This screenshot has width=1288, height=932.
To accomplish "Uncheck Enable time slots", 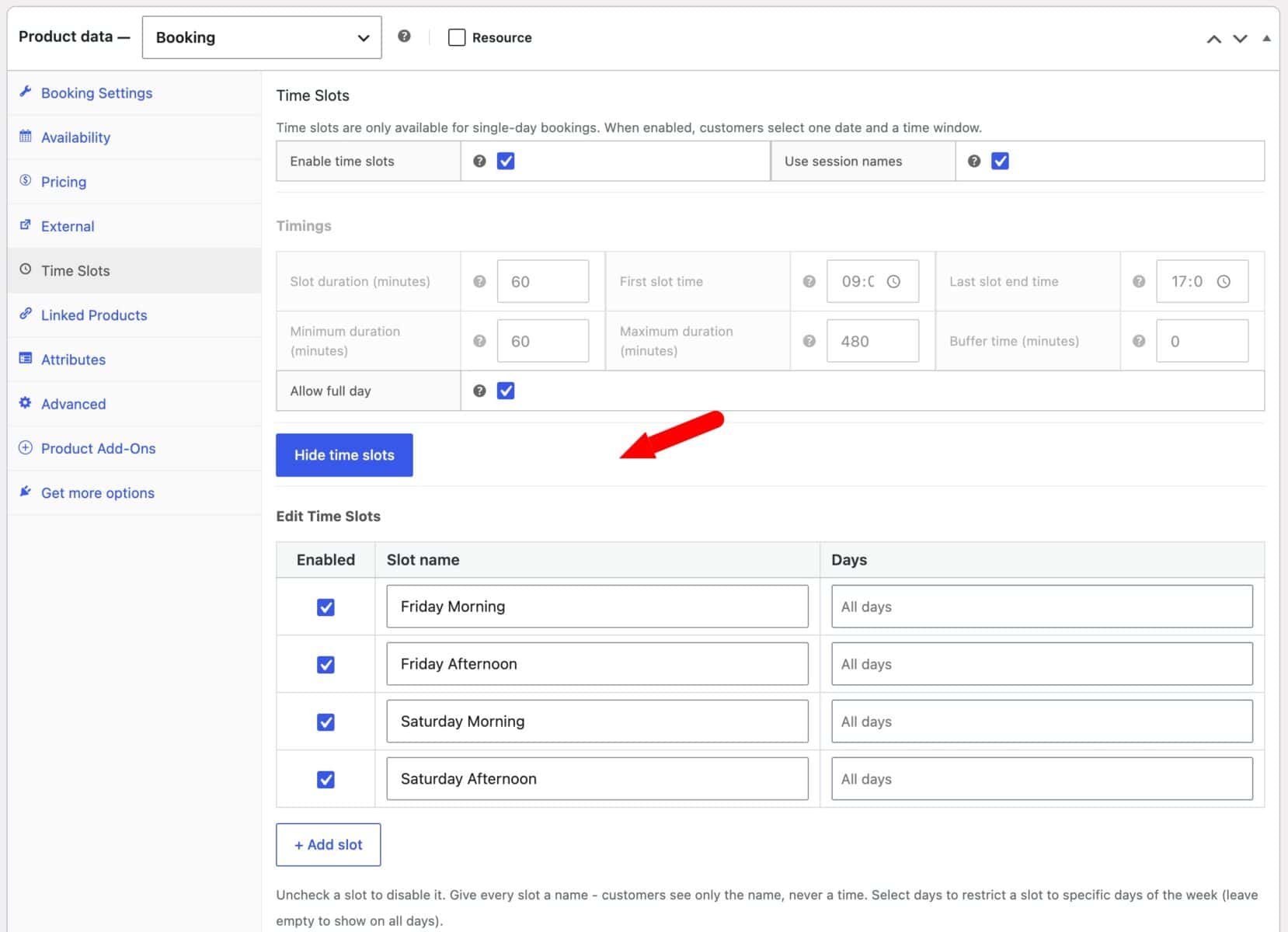I will point(506,161).
